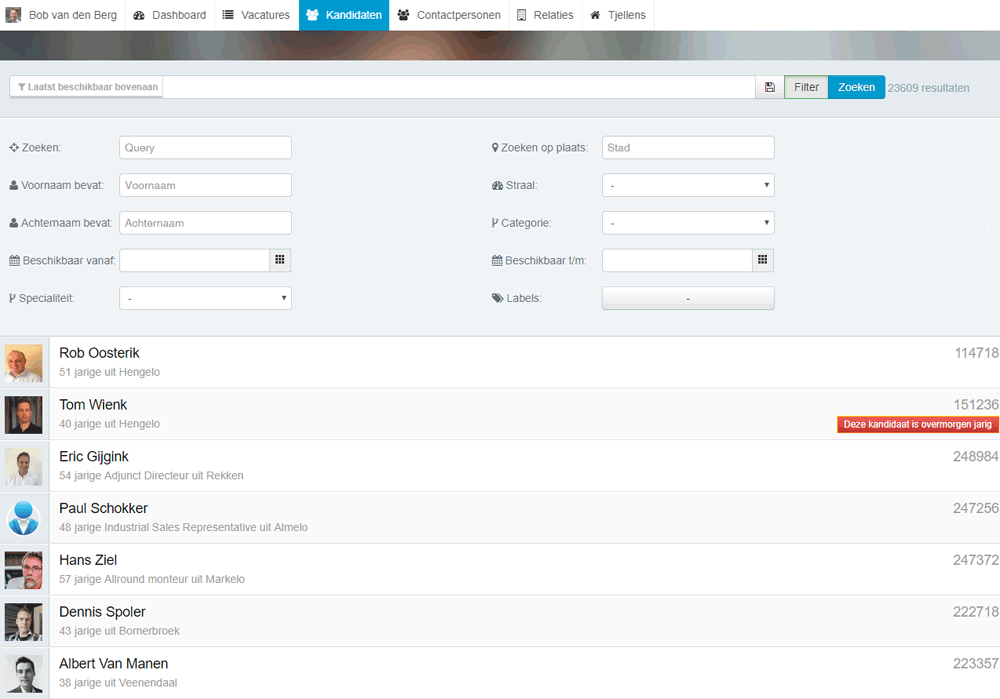
Task: Expand the Specialiteit dropdown
Action: 205,298
